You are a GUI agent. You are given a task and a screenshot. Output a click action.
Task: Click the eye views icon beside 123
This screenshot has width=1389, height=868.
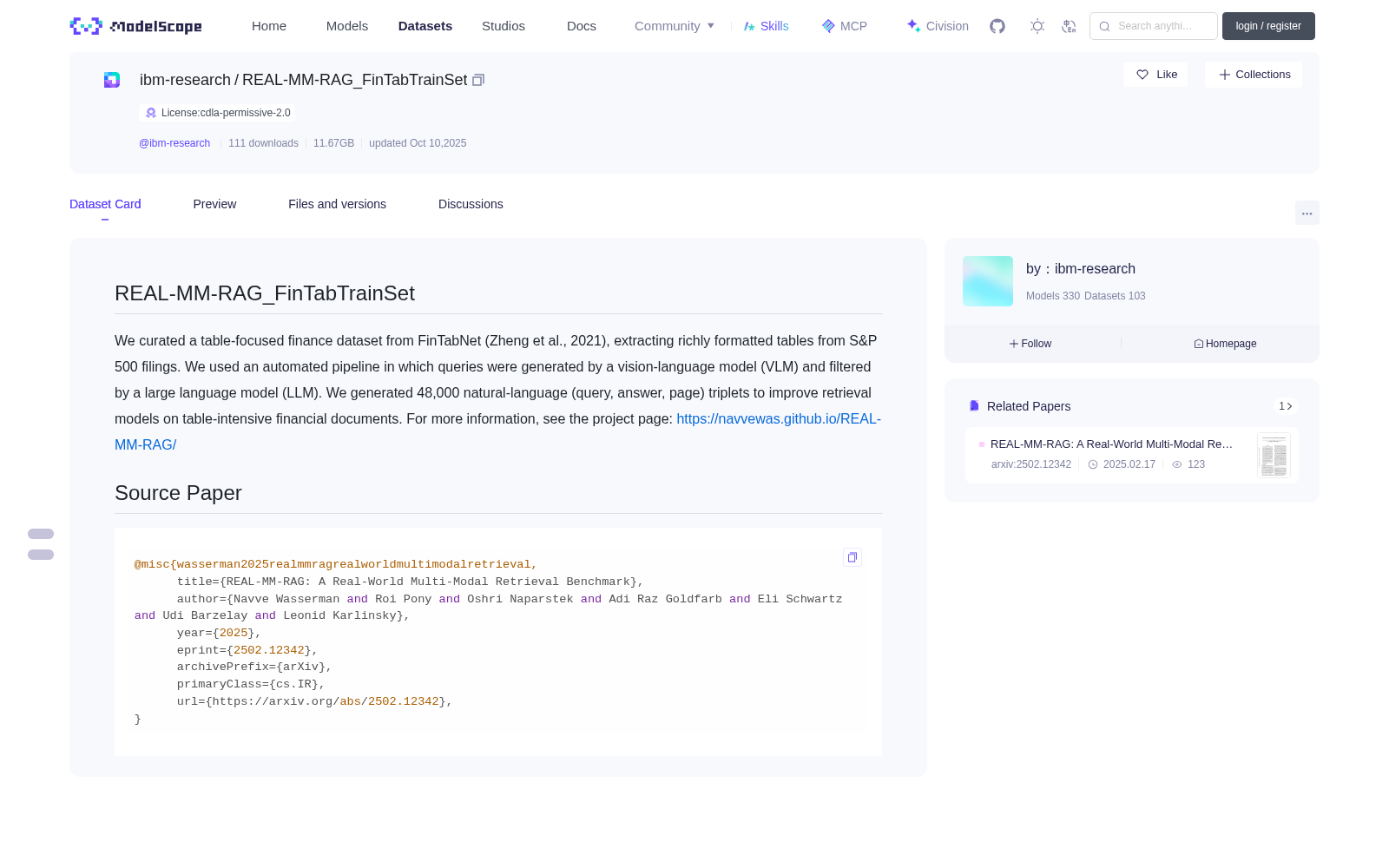[1177, 464]
